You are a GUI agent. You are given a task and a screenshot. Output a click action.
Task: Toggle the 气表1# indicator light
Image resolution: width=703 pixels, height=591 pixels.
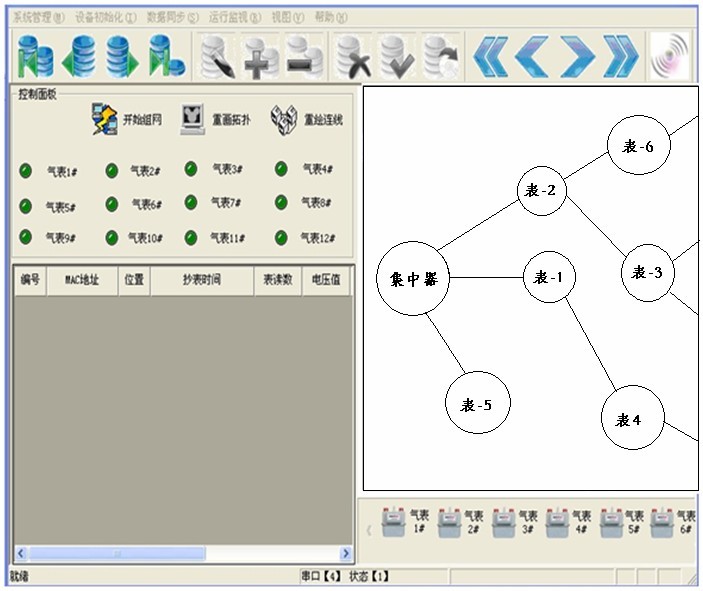tap(26, 171)
